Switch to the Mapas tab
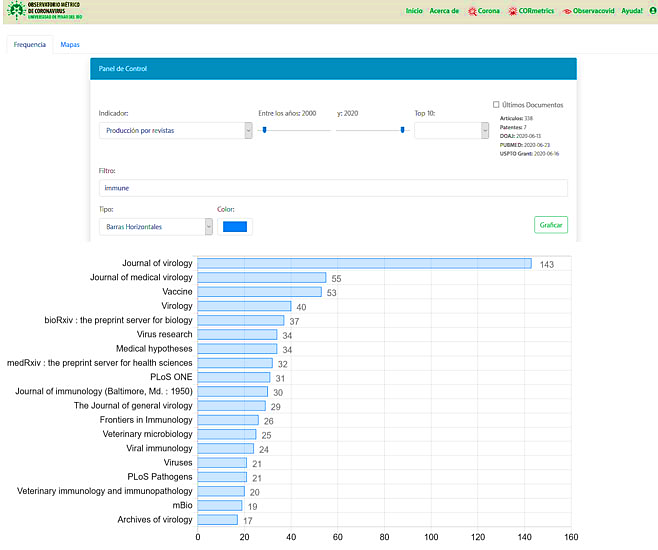 coord(70,45)
